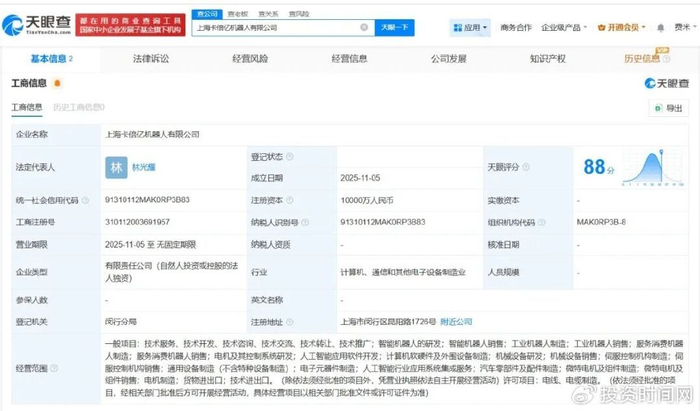The image size is (700, 411).
Task: Open the 历史信息 tab
Action: click(x=642, y=59)
